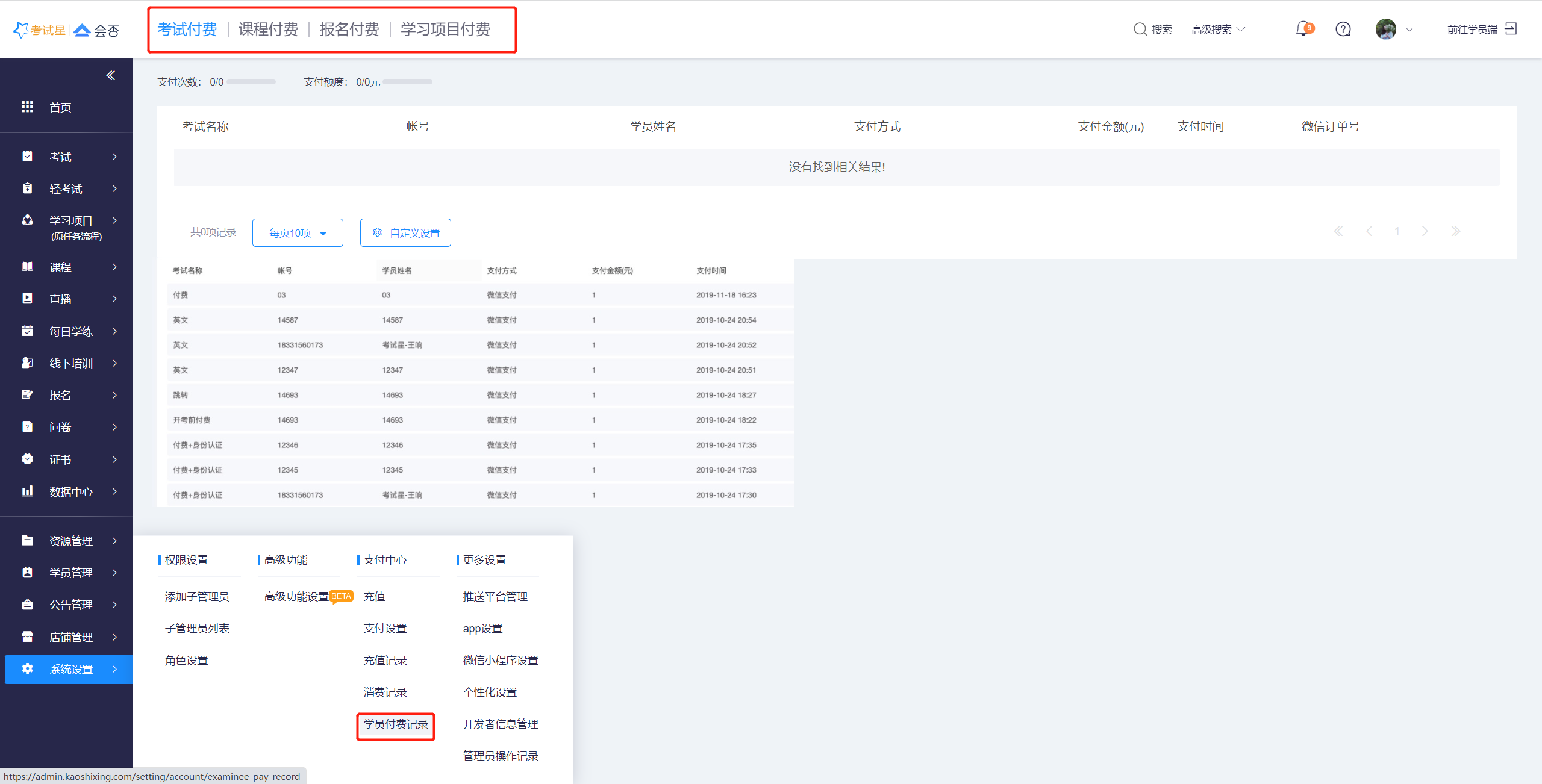Click the exit icon beside 前往学员端
The height and width of the screenshot is (784, 1542).
1511,29
